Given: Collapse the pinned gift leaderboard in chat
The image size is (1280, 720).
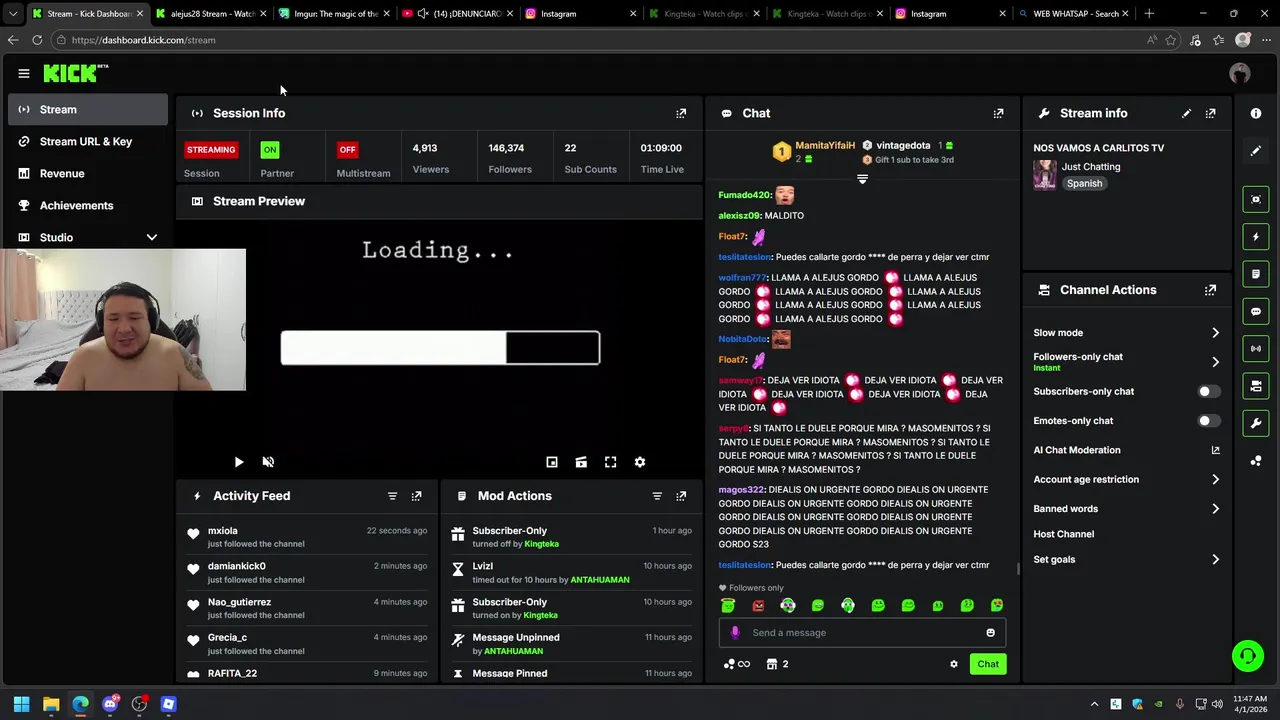Looking at the screenshot, I should click(x=862, y=179).
